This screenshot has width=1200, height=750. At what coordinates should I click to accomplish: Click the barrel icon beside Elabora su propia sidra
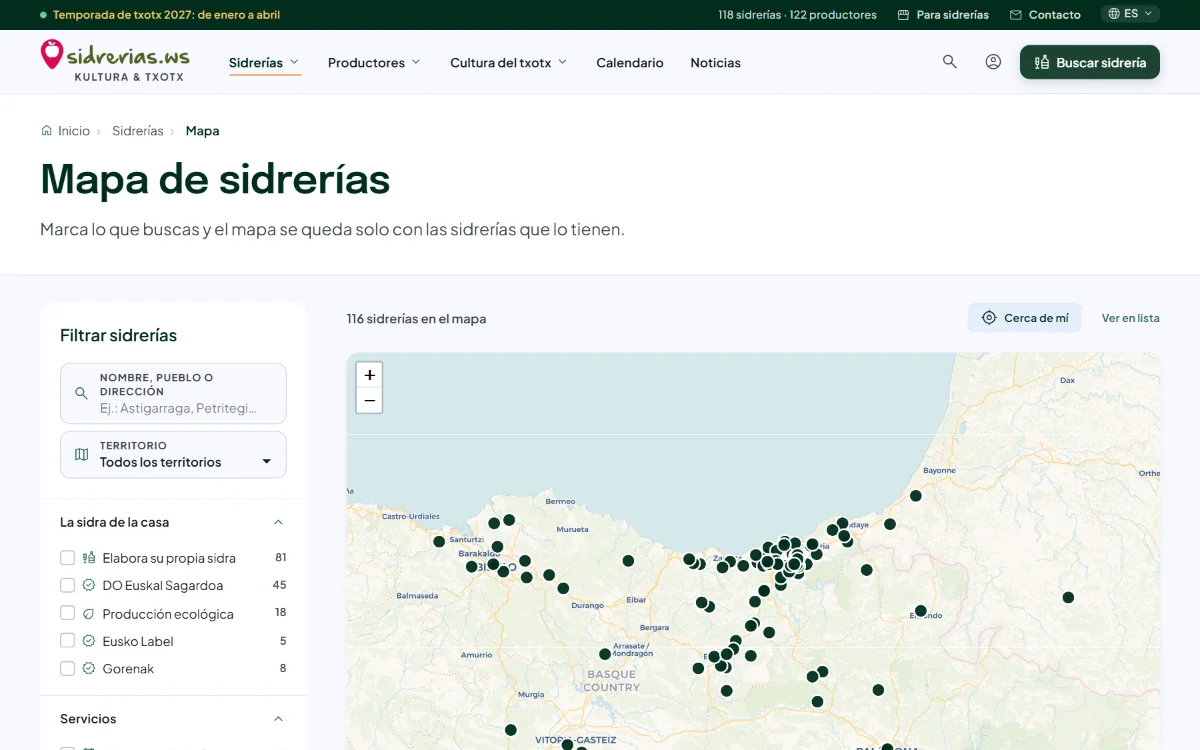click(89, 558)
